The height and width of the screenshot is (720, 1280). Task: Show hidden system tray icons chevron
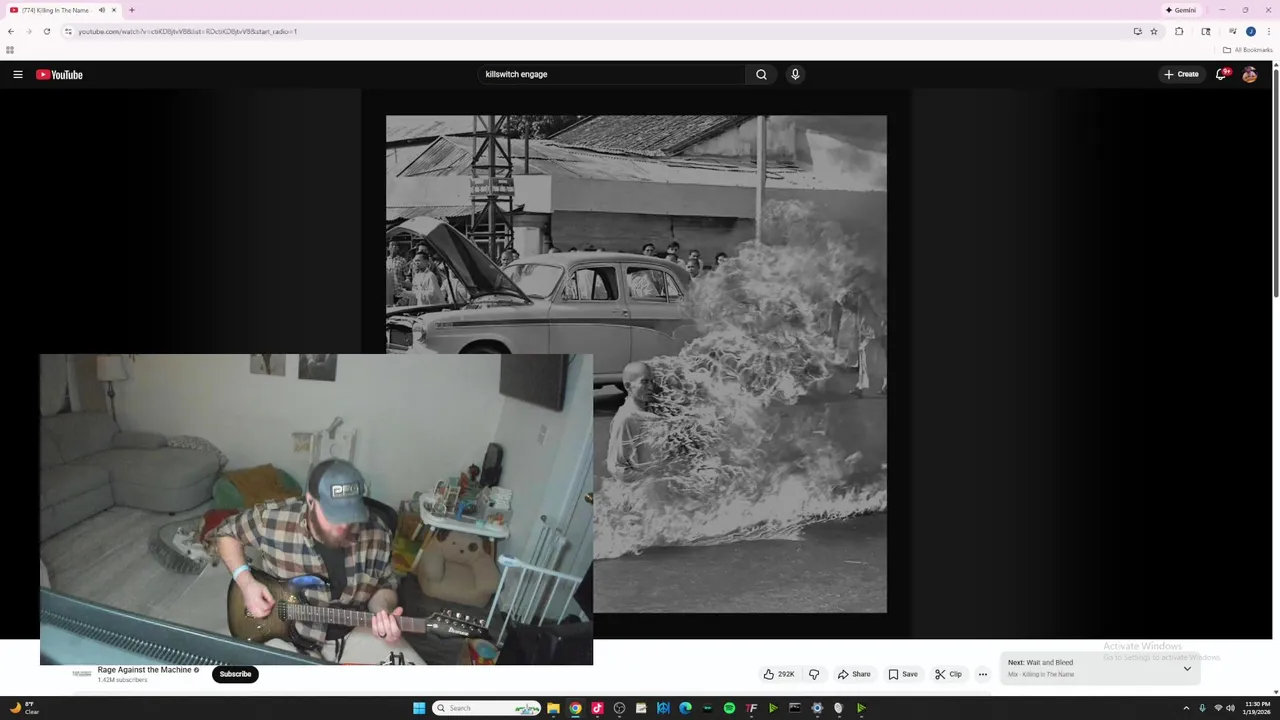click(1187, 708)
